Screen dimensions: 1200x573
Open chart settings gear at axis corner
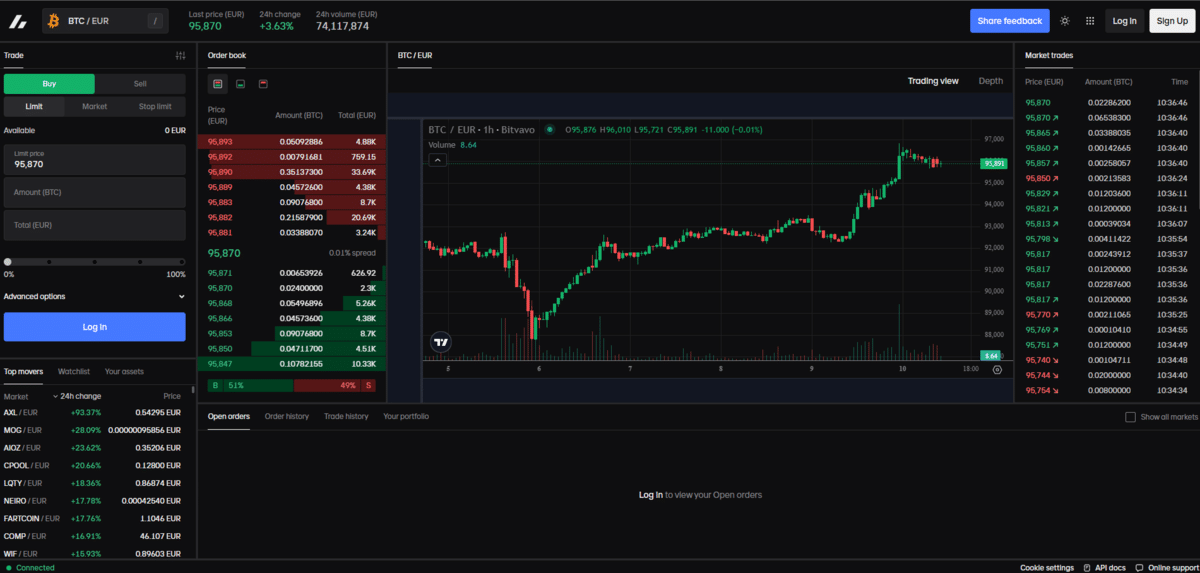pyautogui.click(x=996, y=369)
